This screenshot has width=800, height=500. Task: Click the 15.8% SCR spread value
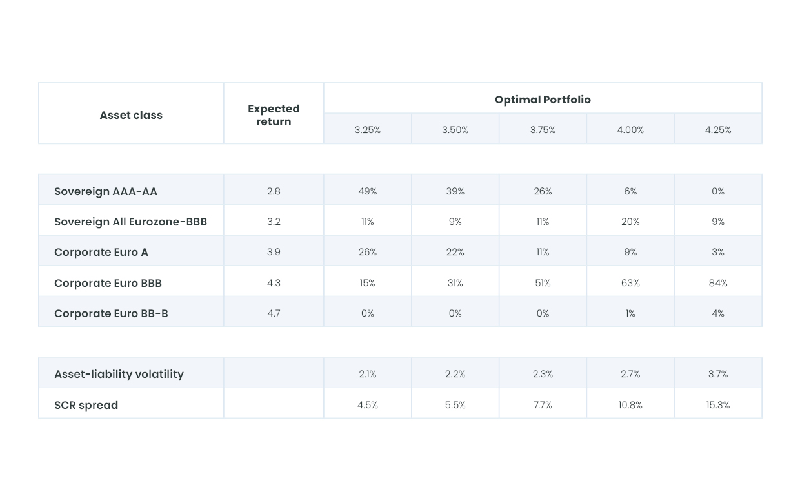tap(717, 404)
